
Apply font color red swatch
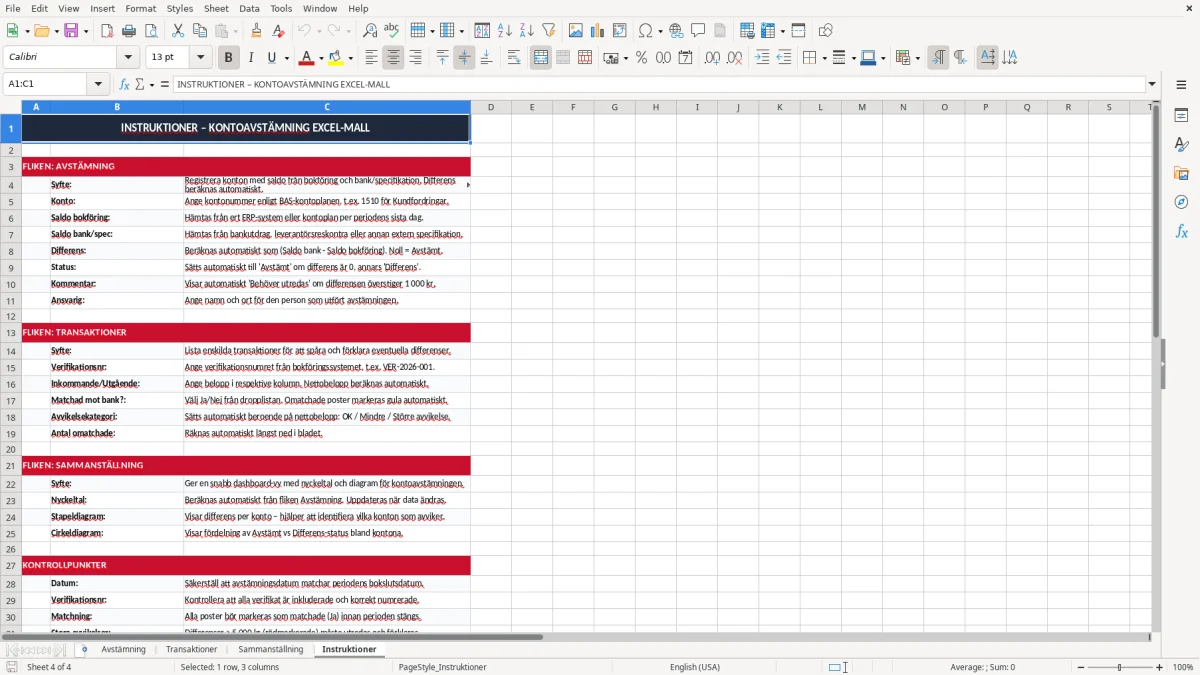coord(306,58)
